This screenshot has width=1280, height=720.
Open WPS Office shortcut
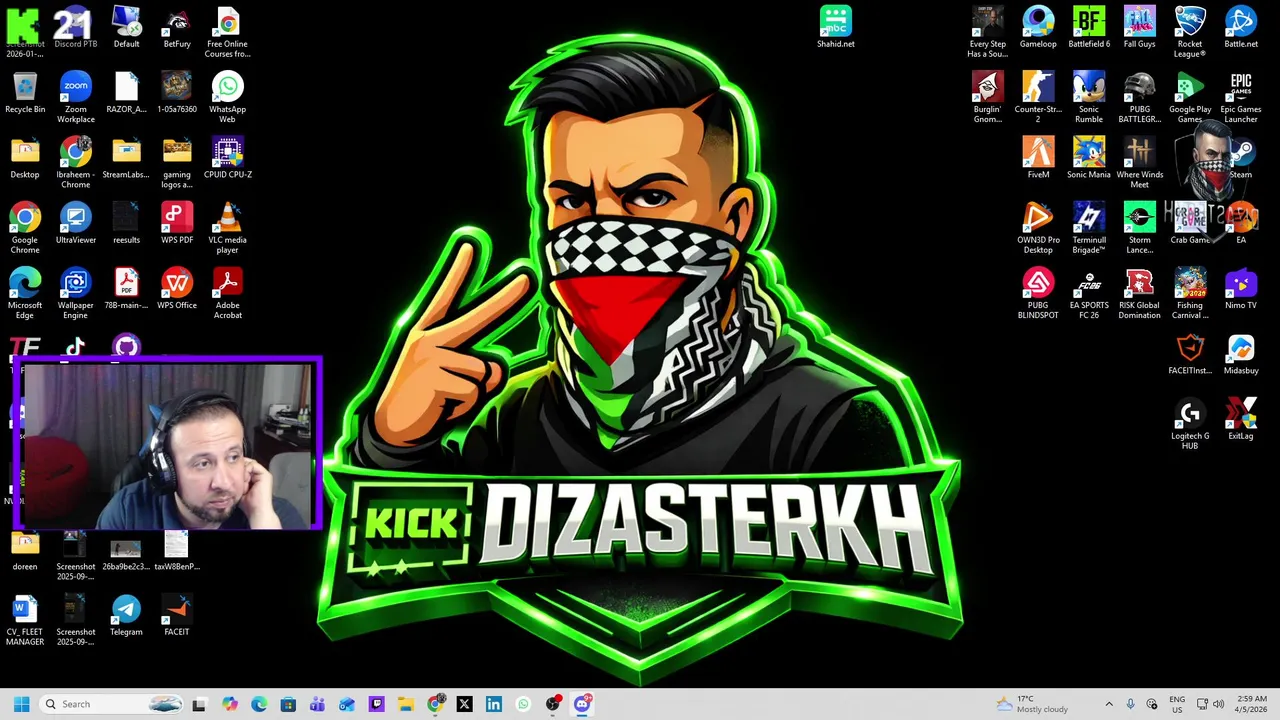point(177,289)
